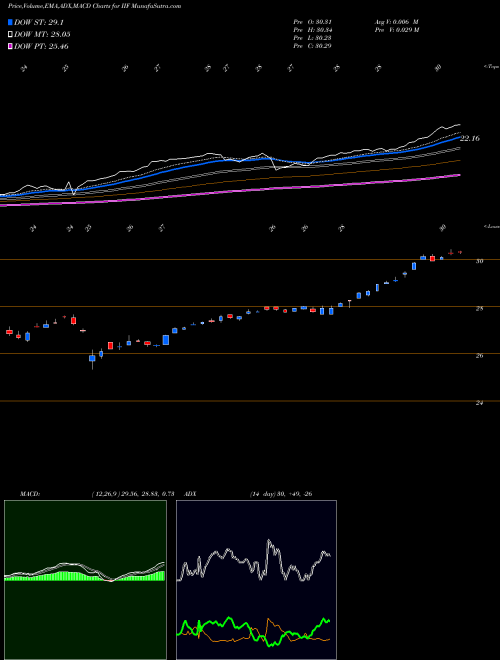Open the dark blue ADX indicator panel

256,580
